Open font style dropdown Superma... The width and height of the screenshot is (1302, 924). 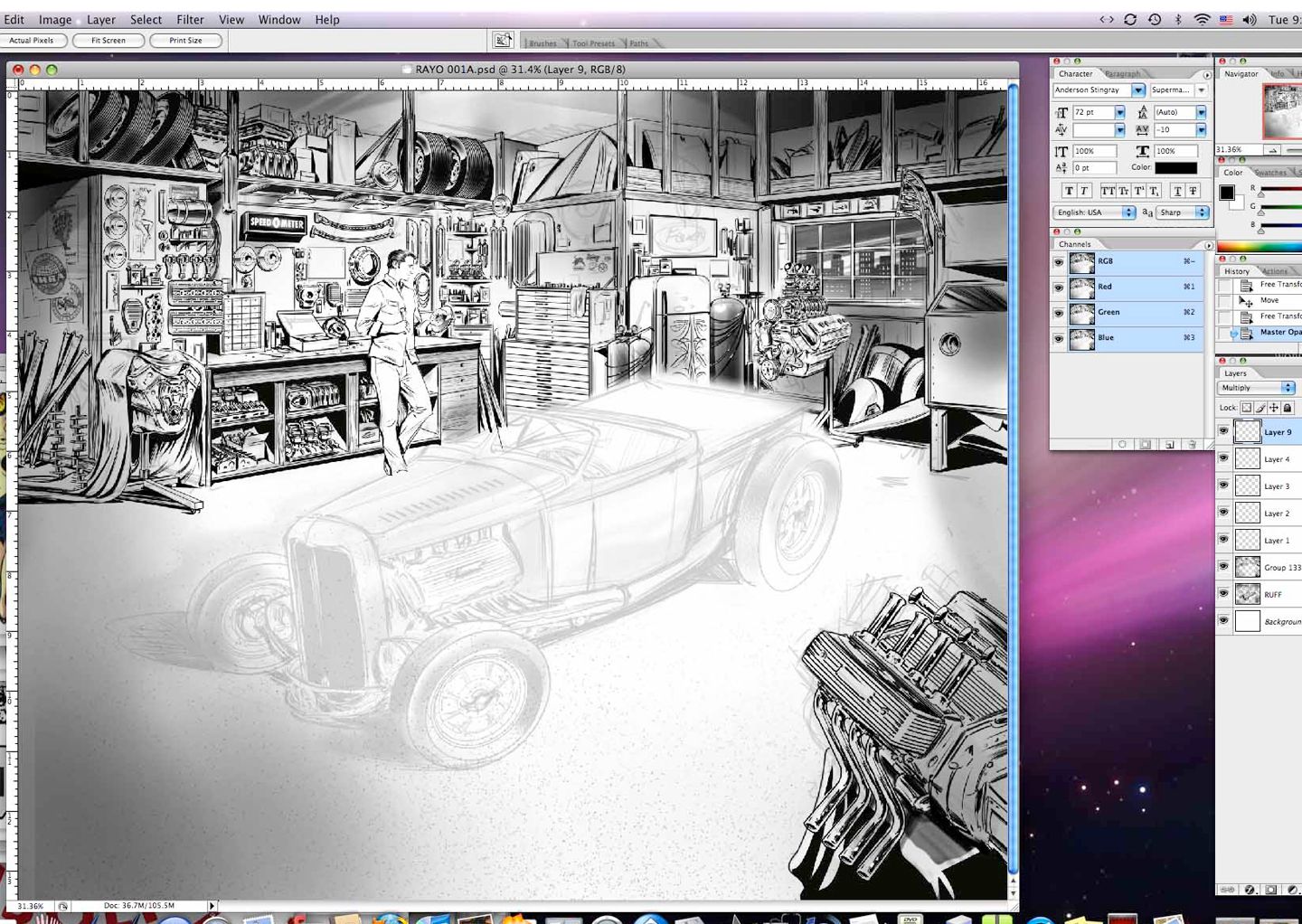1201,90
